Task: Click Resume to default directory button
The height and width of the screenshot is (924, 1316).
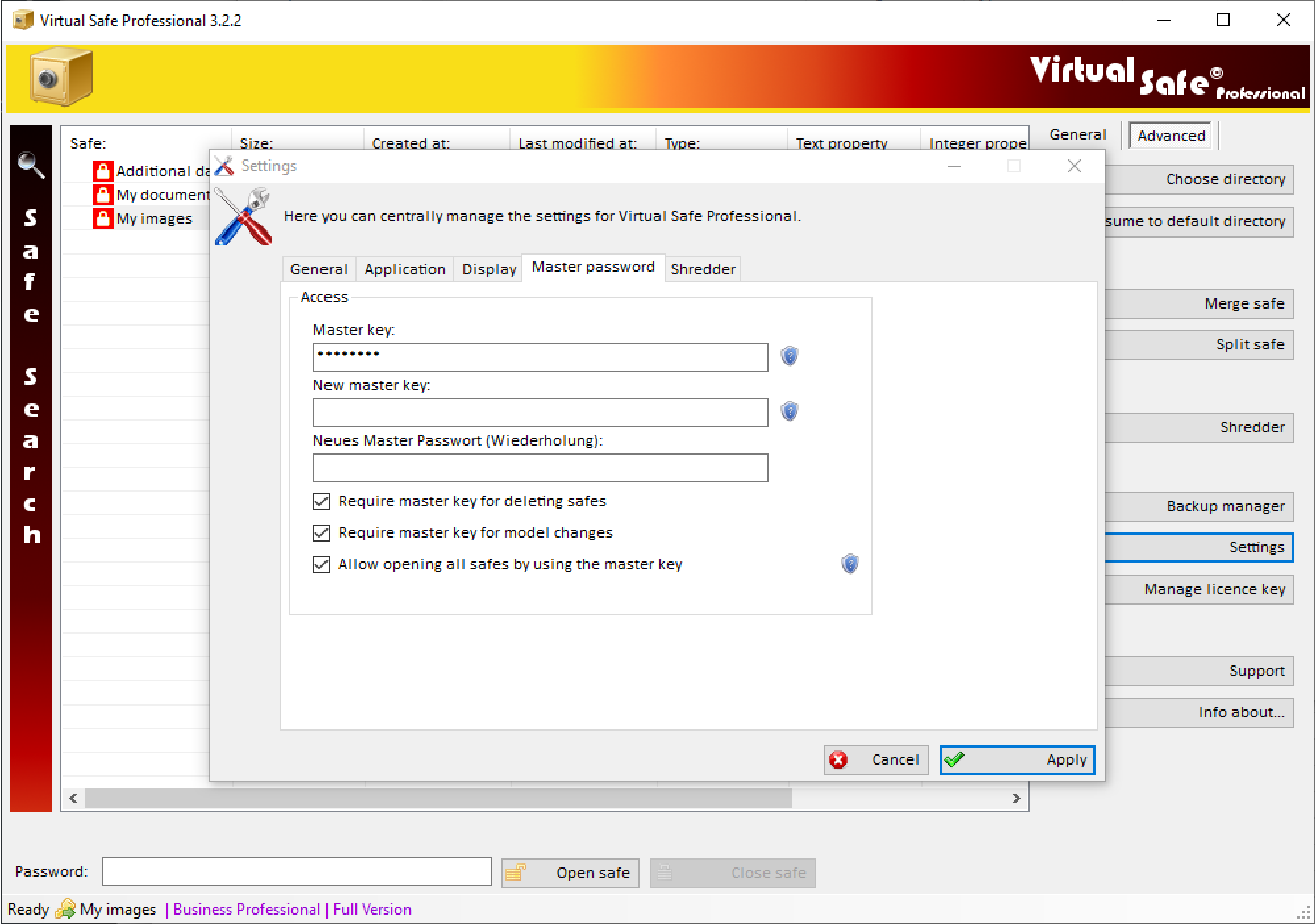Action: pos(1200,221)
